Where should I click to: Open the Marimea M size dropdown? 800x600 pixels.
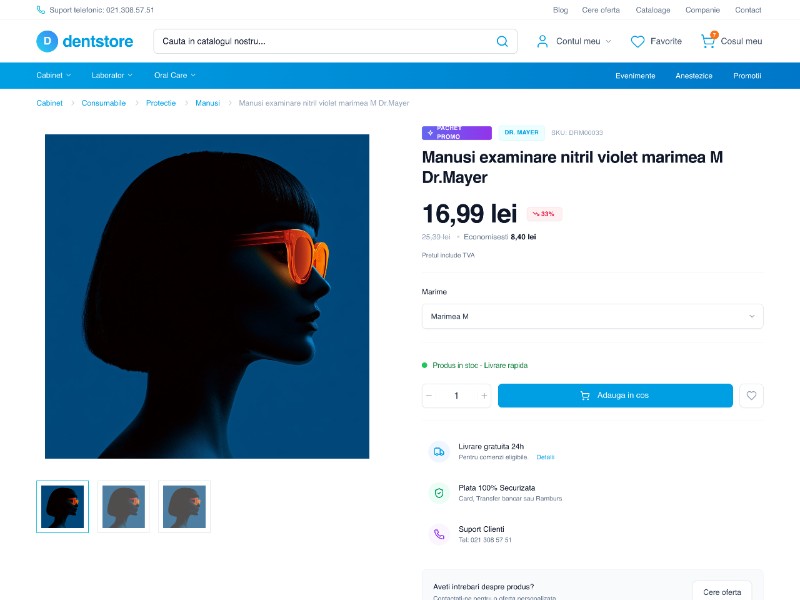pyautogui.click(x=592, y=317)
